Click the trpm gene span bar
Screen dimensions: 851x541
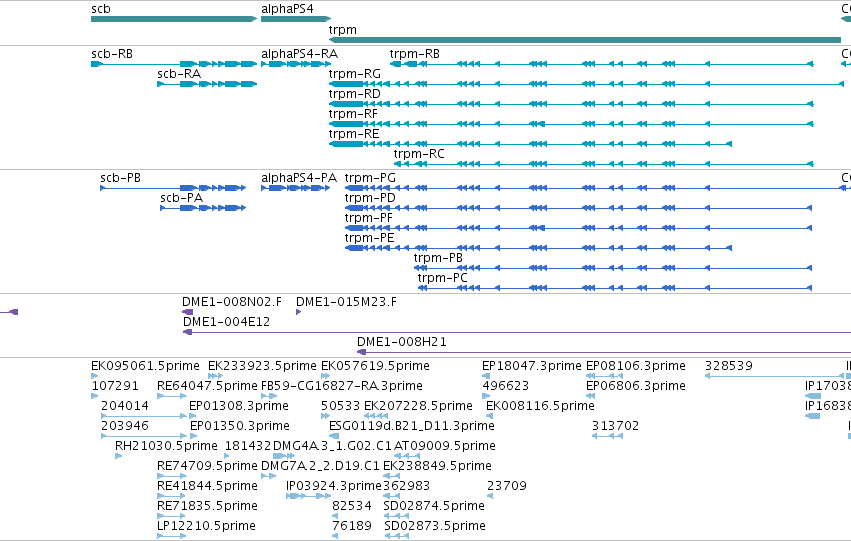tap(585, 40)
